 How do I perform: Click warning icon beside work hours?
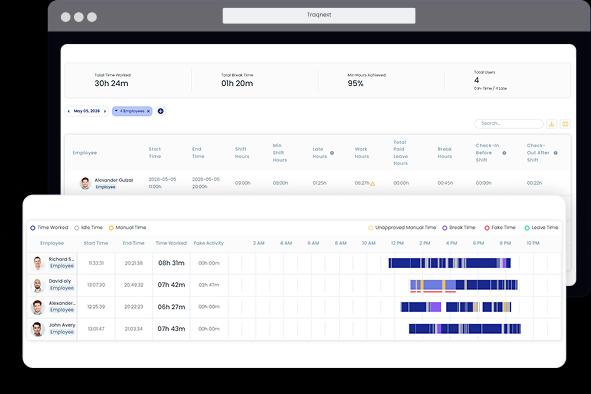pyautogui.click(x=372, y=184)
